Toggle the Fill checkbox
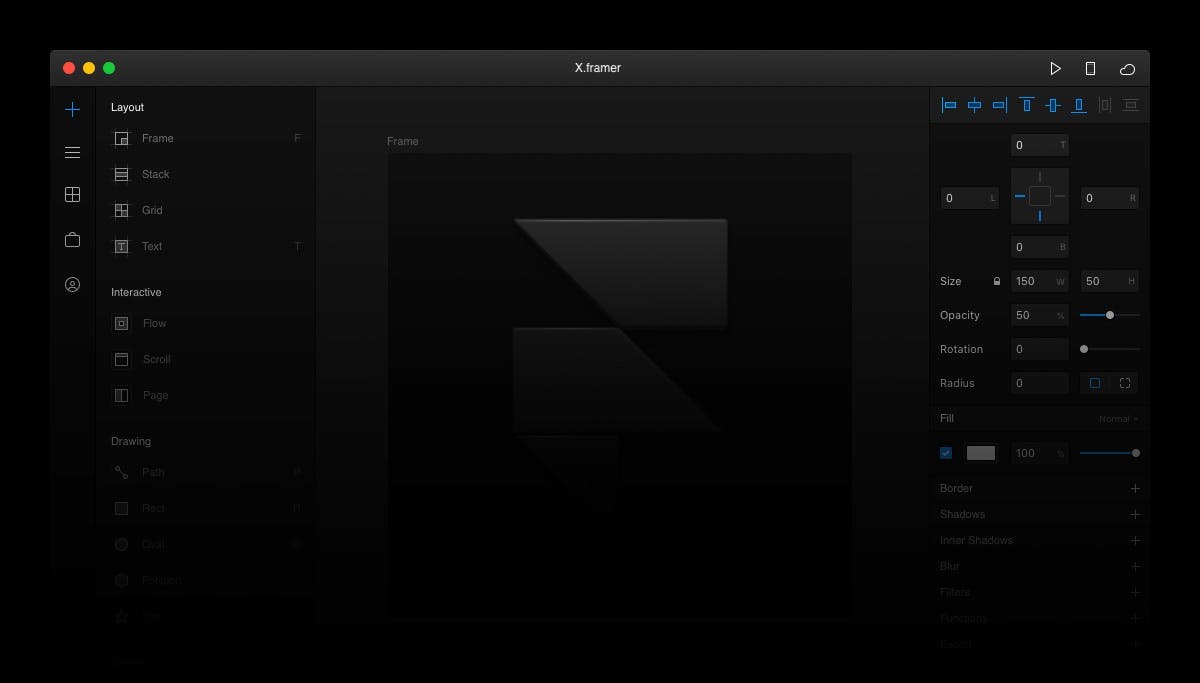 click(946, 453)
